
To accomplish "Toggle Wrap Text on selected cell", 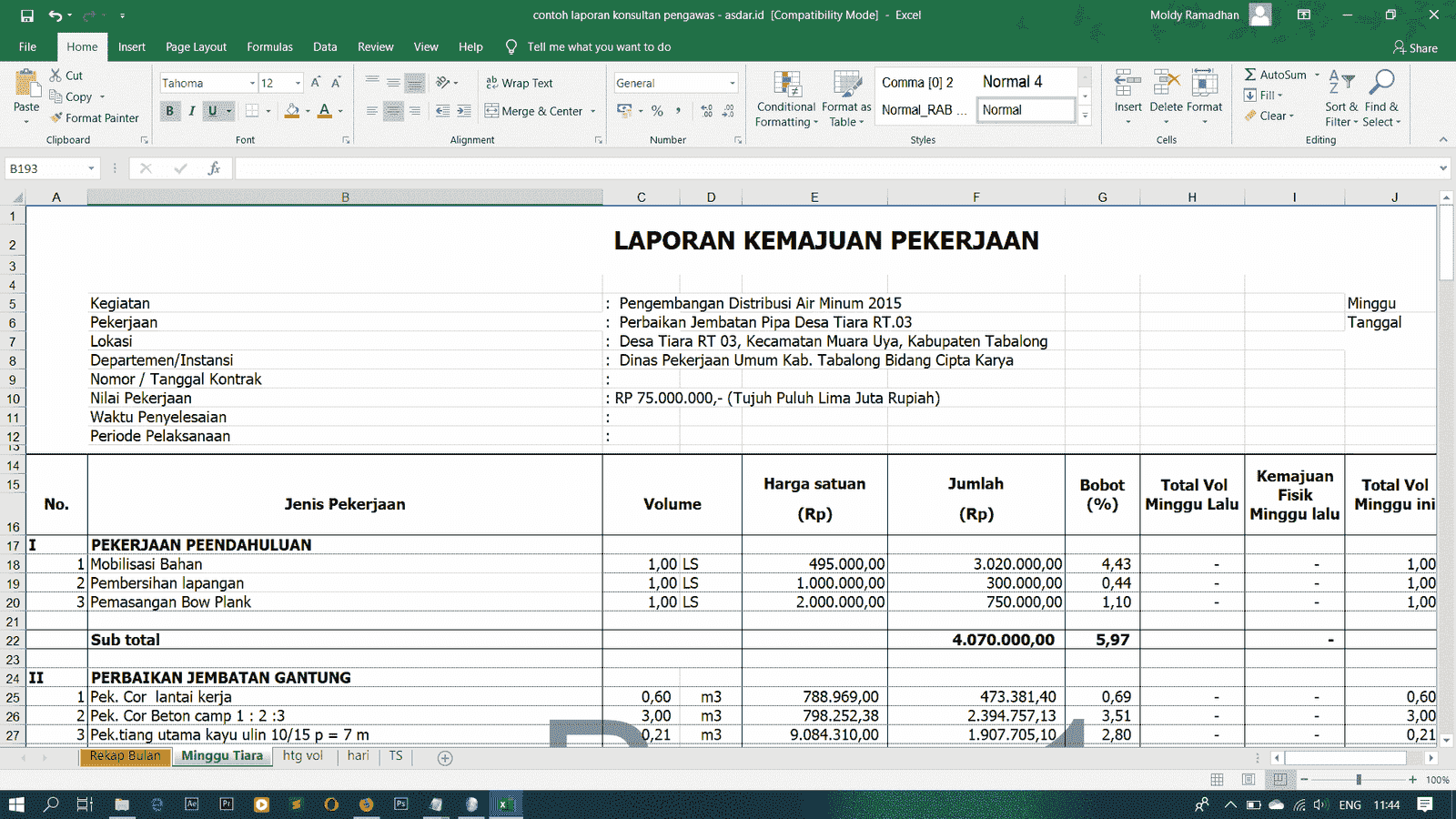I will (519, 83).
